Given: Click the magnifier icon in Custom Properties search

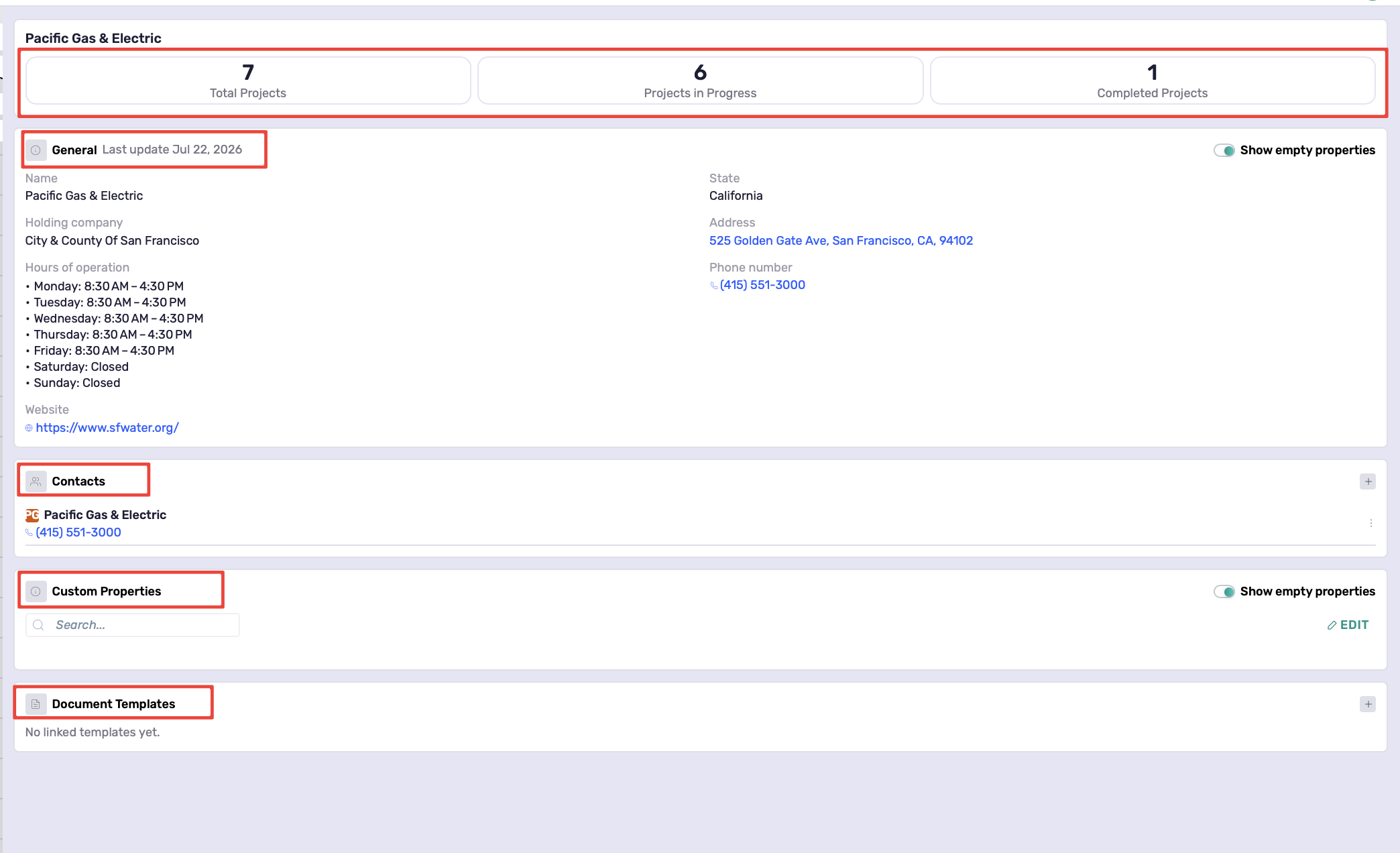Looking at the screenshot, I should point(39,625).
